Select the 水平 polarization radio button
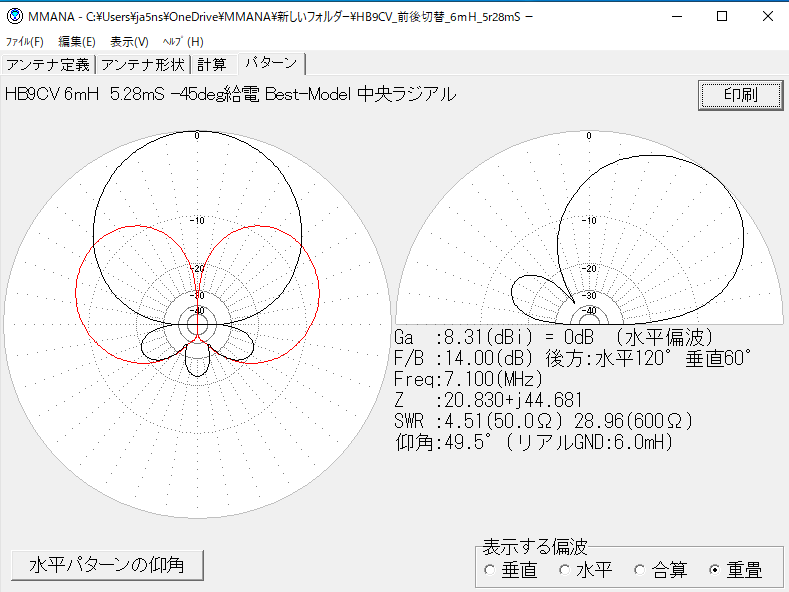Image resolution: width=789 pixels, height=592 pixels. 586,570
